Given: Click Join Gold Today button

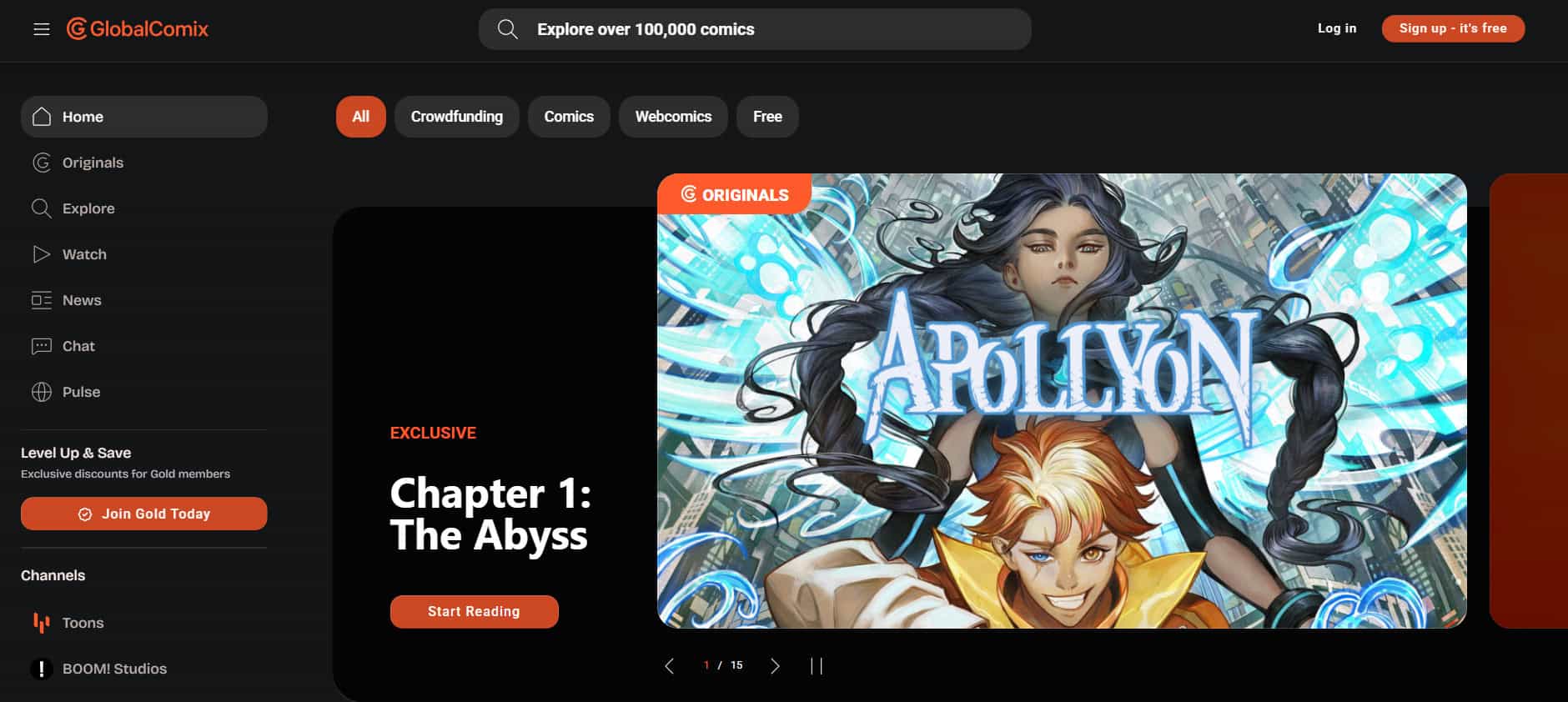Looking at the screenshot, I should (144, 514).
